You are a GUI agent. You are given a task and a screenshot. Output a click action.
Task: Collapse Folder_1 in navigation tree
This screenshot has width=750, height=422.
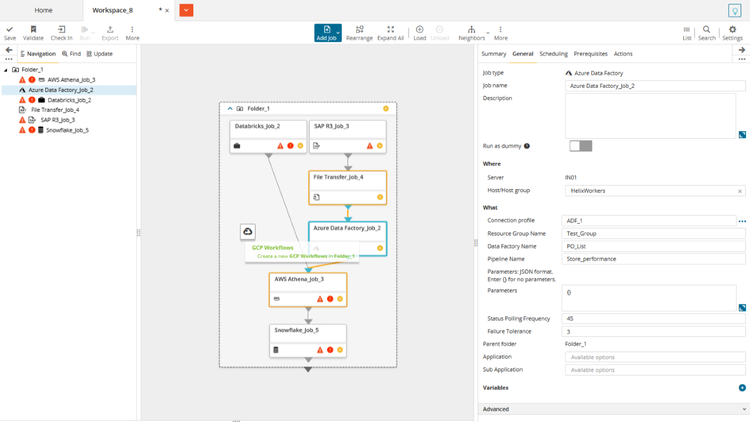click(x=6, y=70)
